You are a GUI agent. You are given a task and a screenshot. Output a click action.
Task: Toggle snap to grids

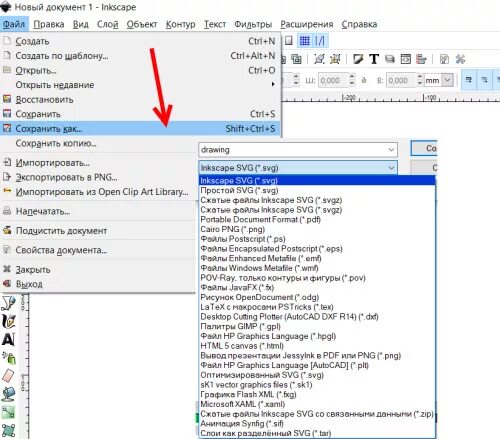click(x=304, y=41)
